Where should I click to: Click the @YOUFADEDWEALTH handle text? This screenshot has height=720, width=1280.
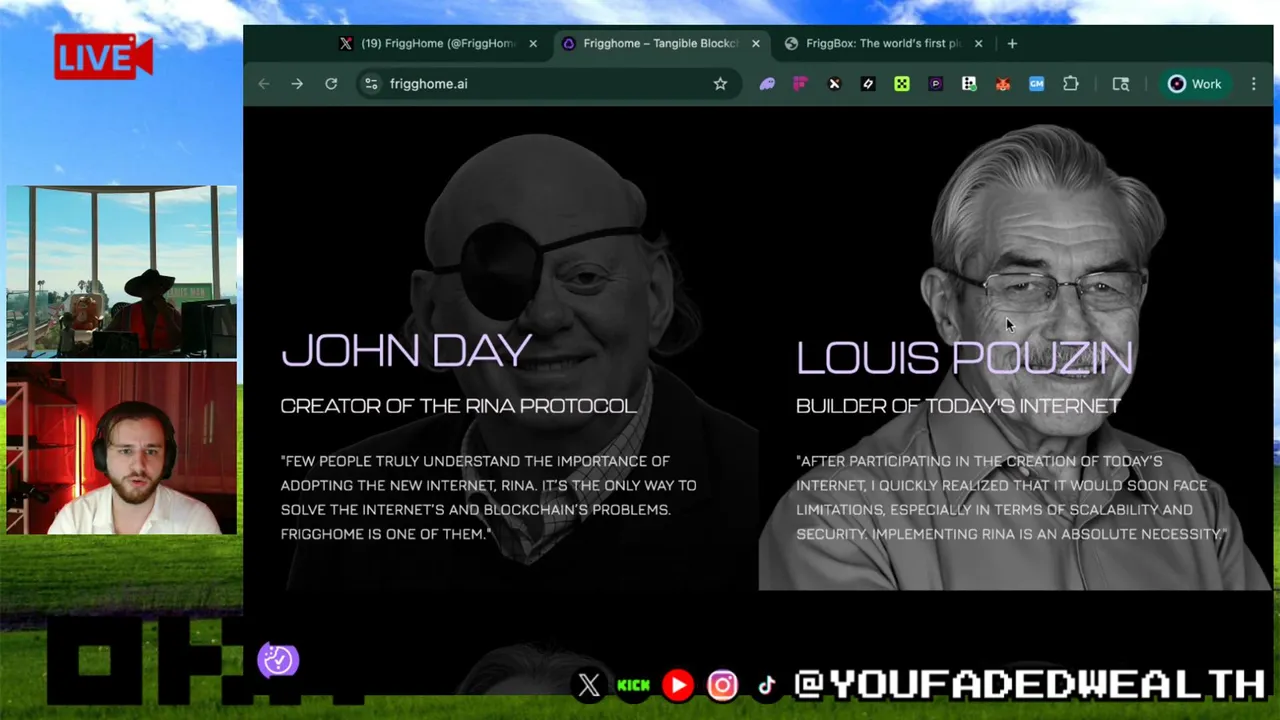tap(1030, 684)
